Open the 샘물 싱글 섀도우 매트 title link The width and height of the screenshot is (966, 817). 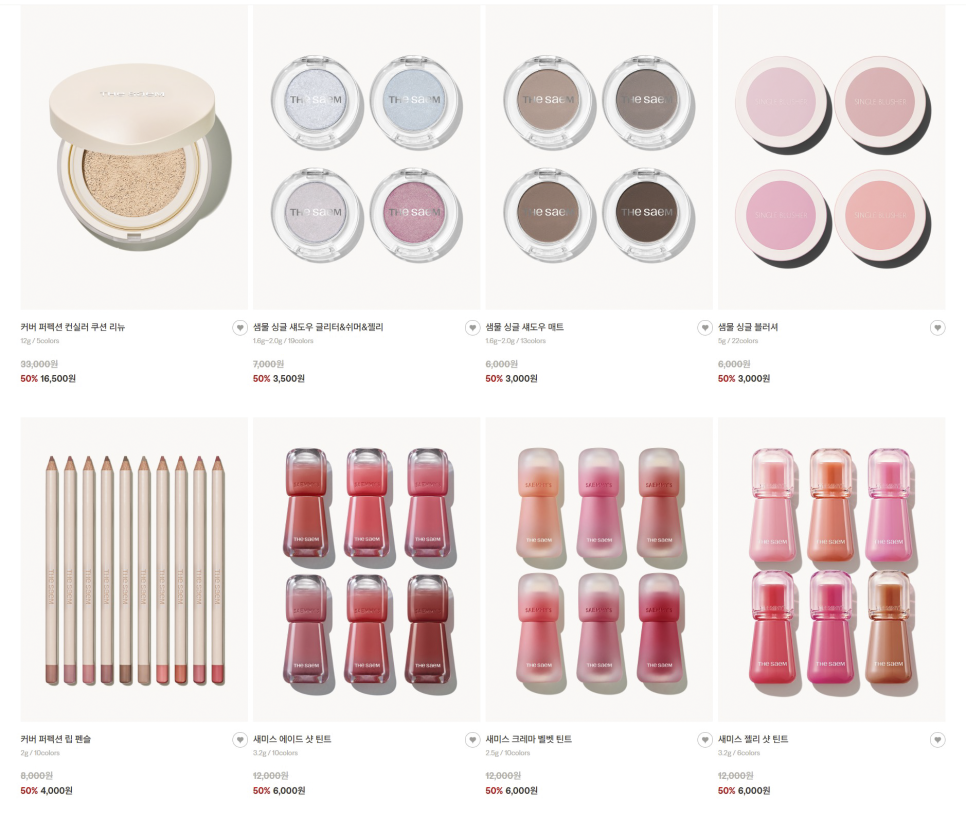point(524,327)
